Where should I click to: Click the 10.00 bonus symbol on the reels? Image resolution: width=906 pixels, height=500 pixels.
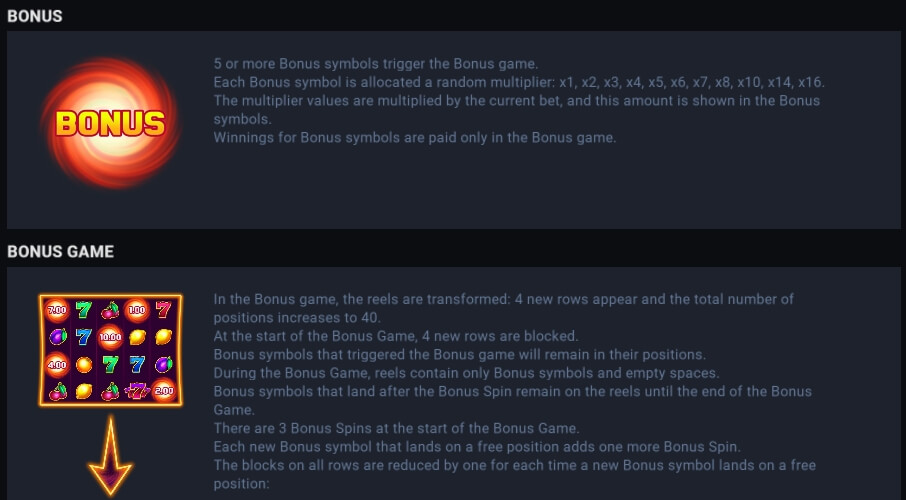point(110,337)
